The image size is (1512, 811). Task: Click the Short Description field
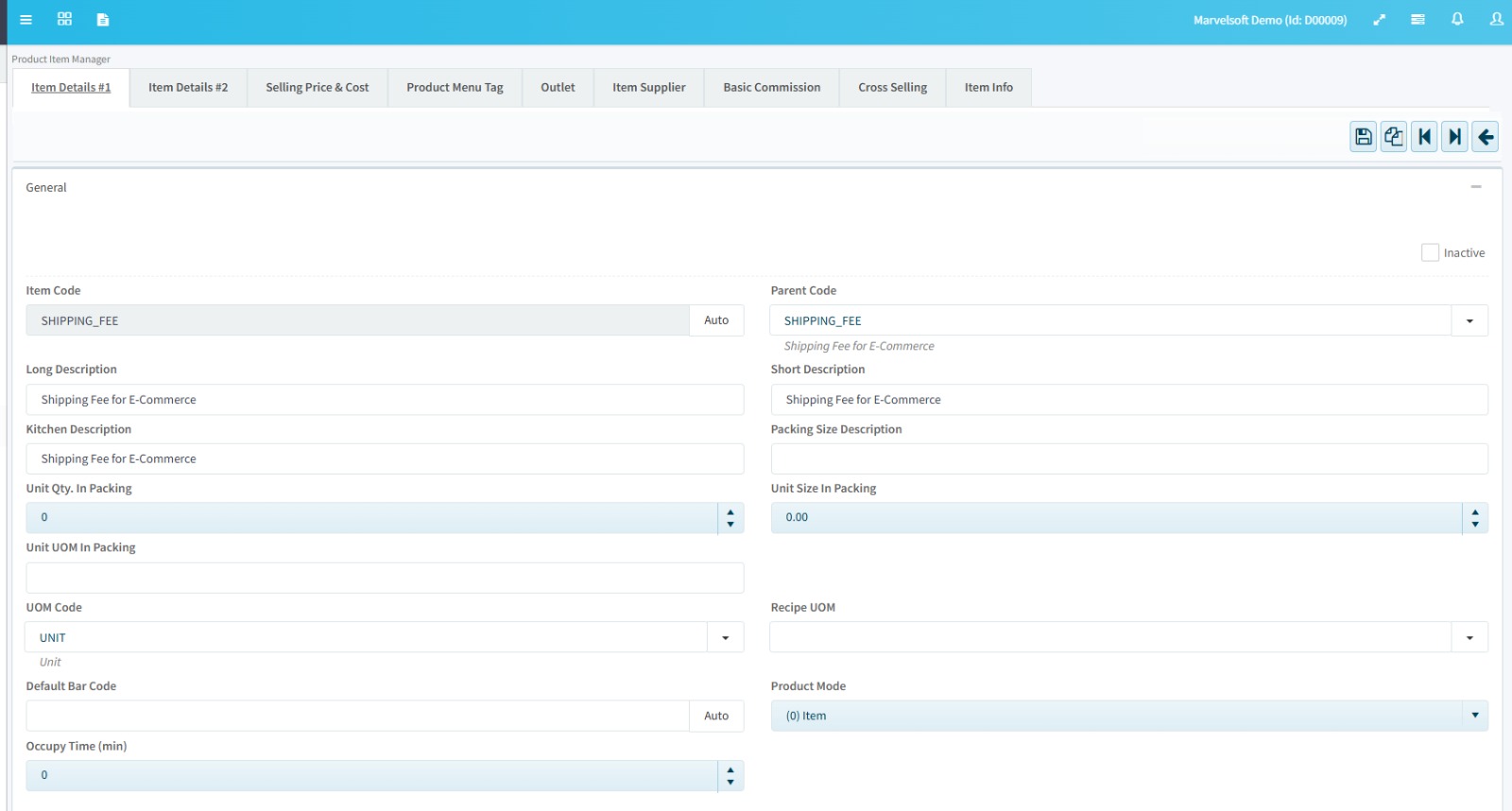[x=1129, y=400]
